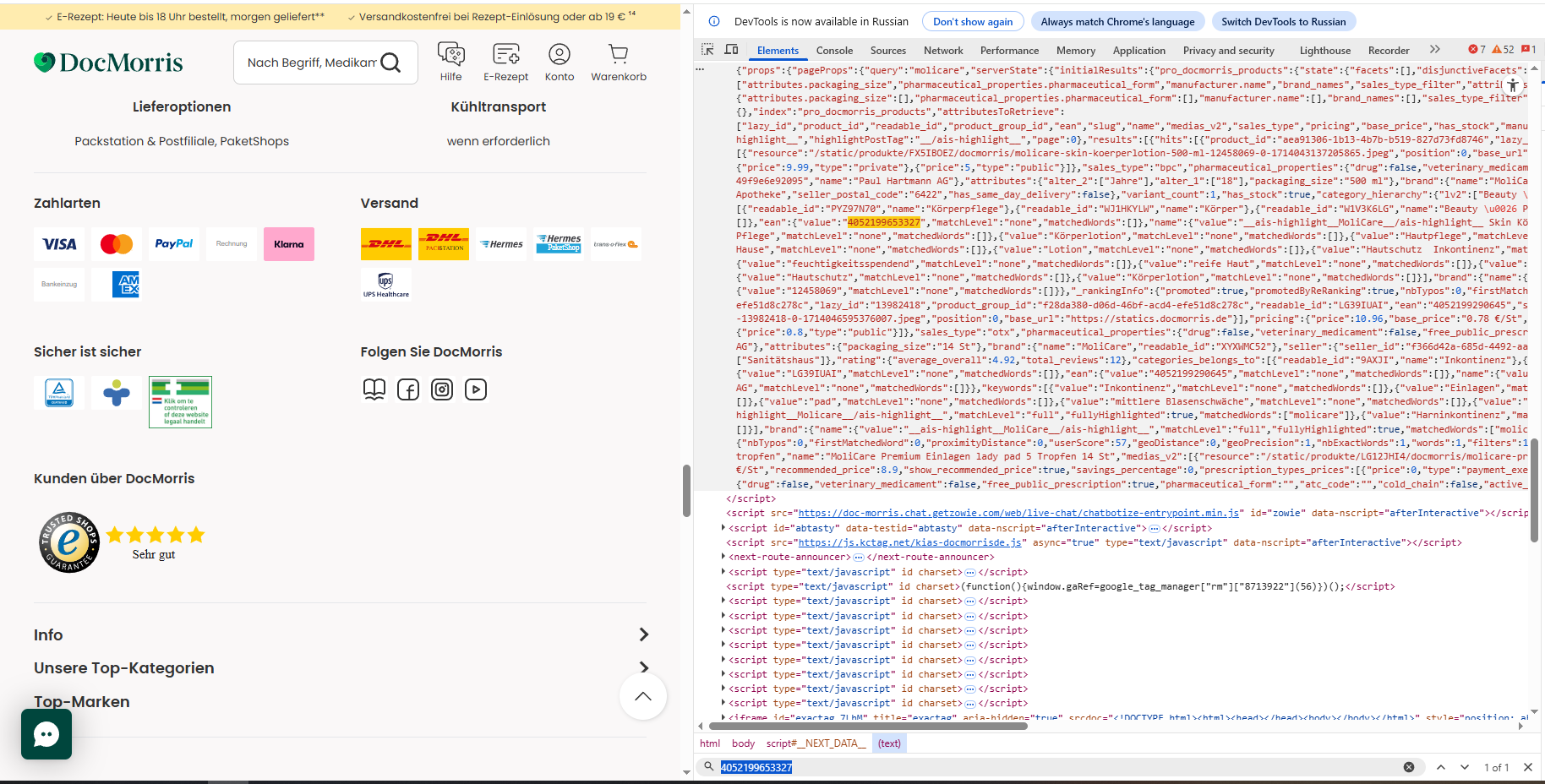
Task: Click the DevTools horizontal scrollbar
Action: [868, 726]
